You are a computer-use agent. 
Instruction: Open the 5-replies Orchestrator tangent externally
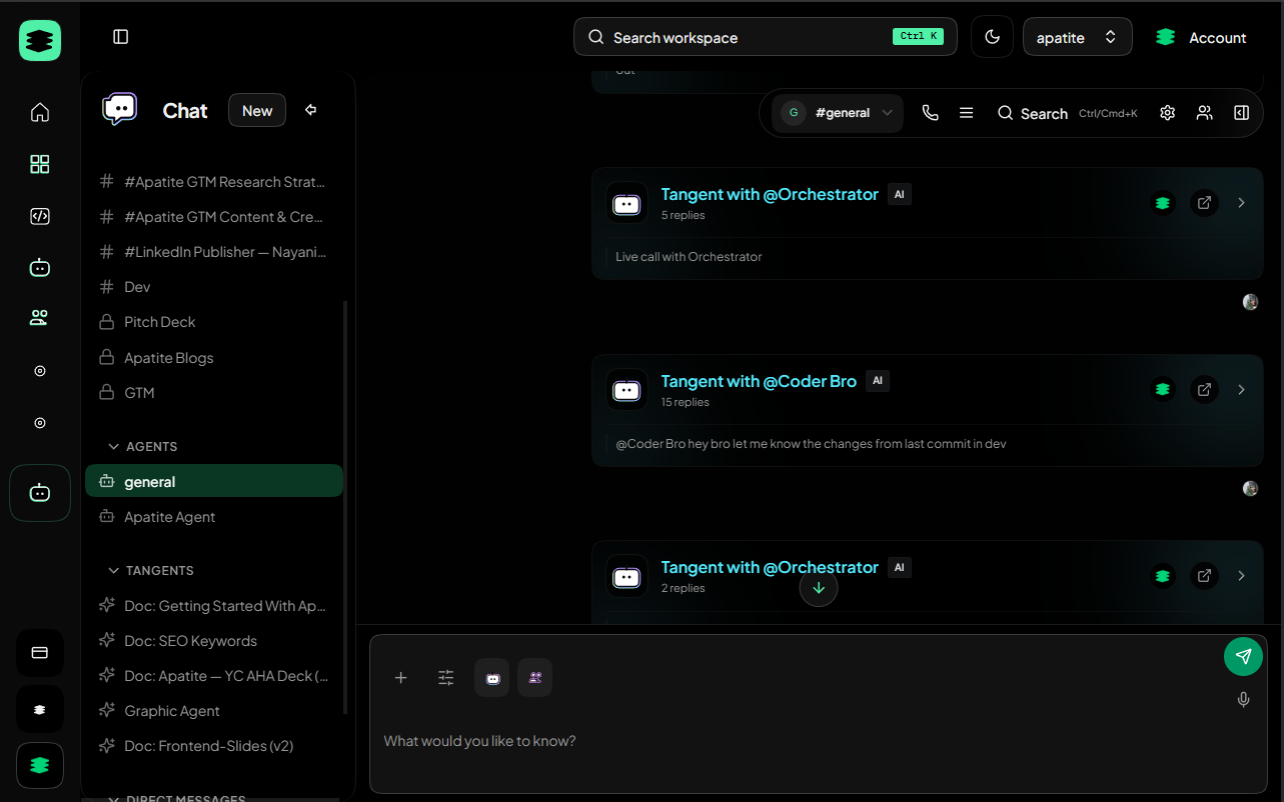(1204, 203)
